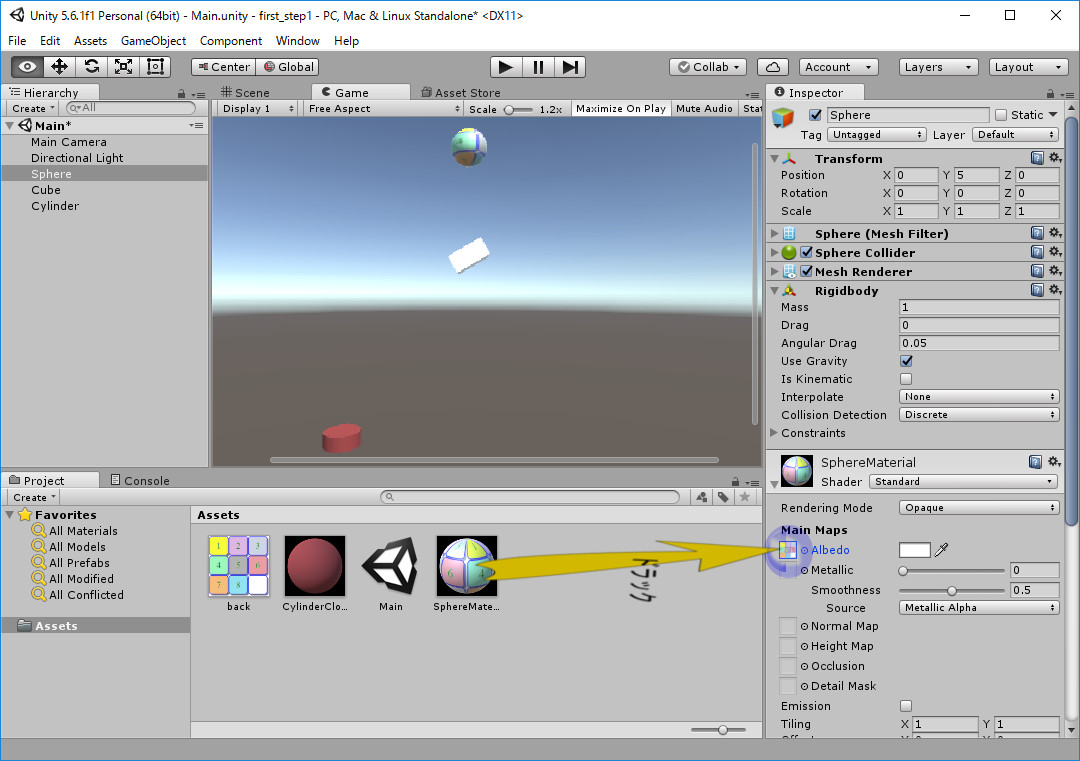The width and height of the screenshot is (1080, 761).
Task: Open the Collision Detection dropdown
Action: click(979, 415)
